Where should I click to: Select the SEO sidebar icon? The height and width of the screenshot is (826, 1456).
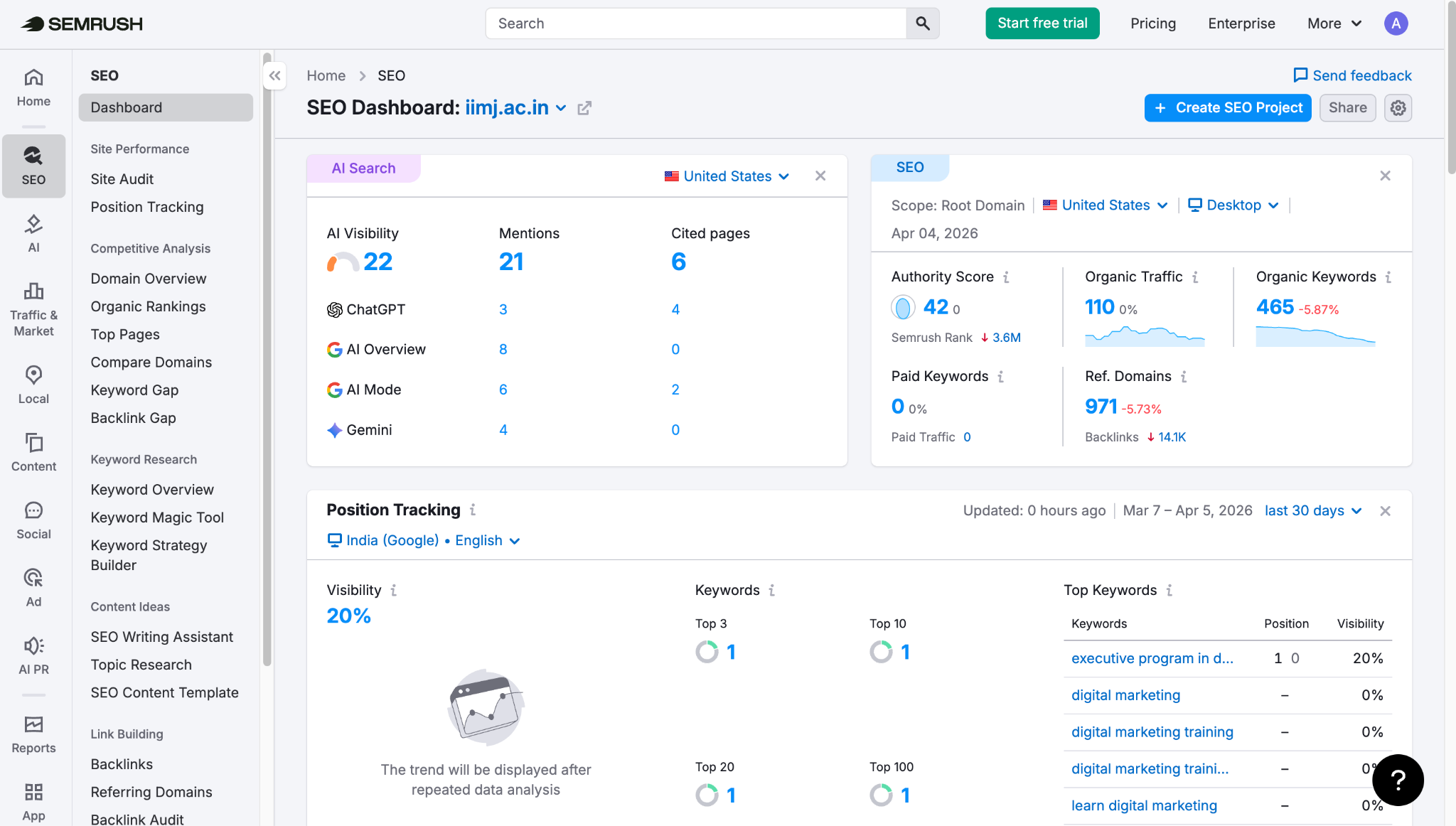pyautogui.click(x=33, y=165)
